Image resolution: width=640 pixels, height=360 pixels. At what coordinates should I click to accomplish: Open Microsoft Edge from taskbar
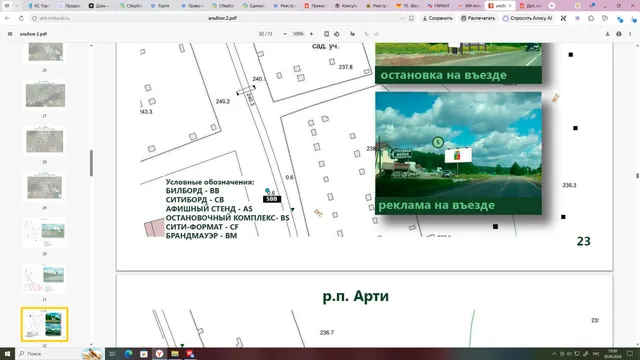tap(128, 353)
